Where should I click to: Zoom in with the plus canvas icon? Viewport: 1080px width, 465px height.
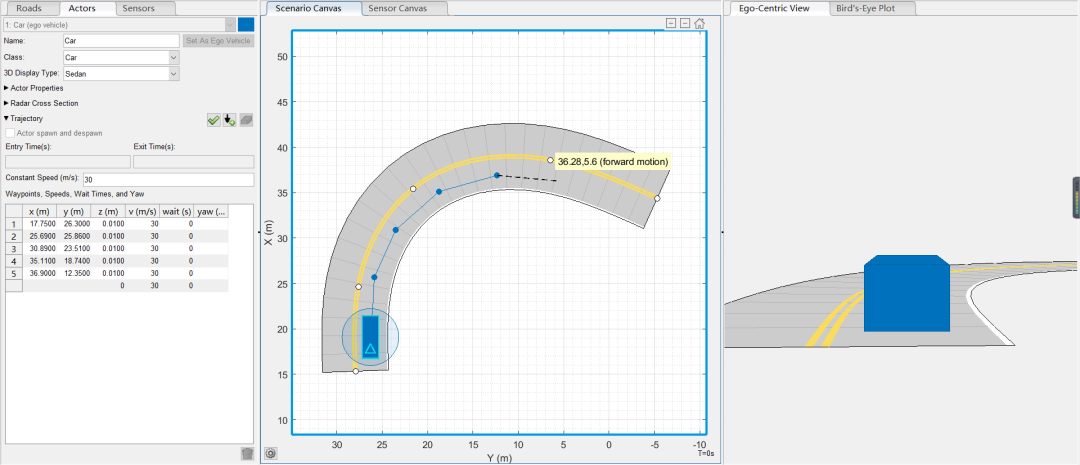point(671,23)
